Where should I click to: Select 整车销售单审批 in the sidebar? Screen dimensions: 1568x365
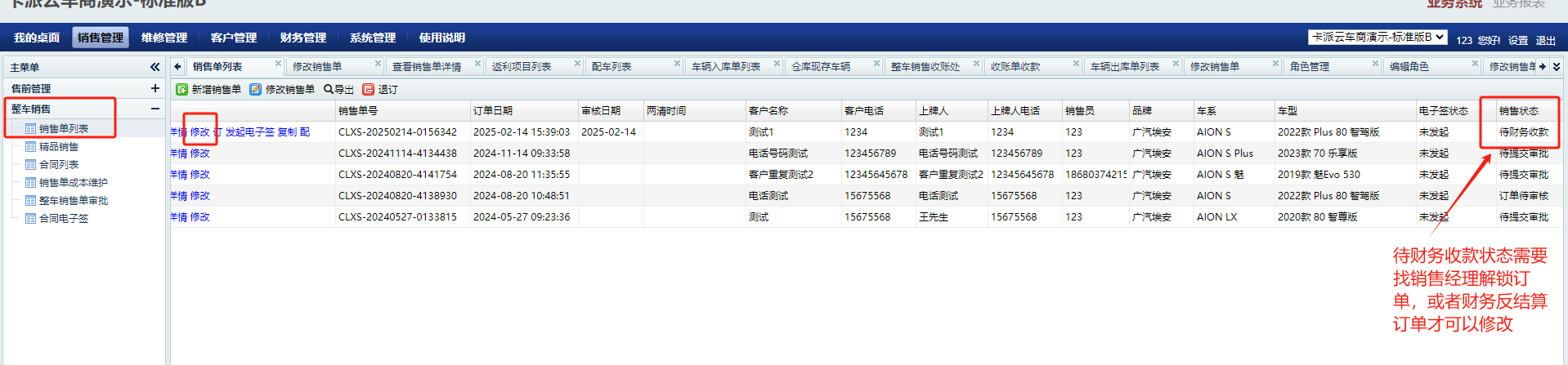74,201
